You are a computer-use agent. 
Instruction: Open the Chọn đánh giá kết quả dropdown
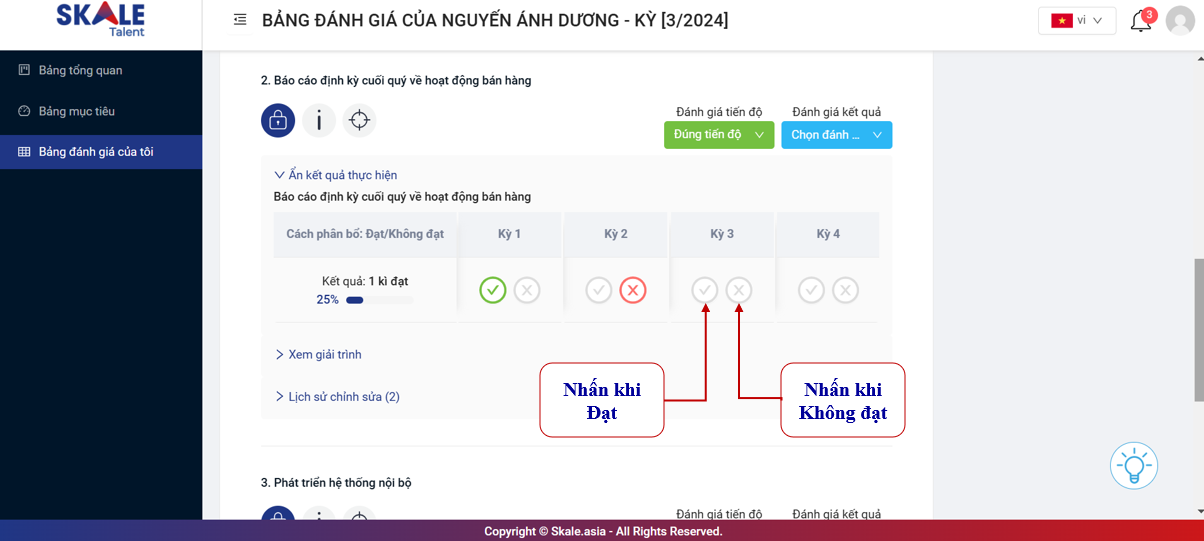click(836, 135)
